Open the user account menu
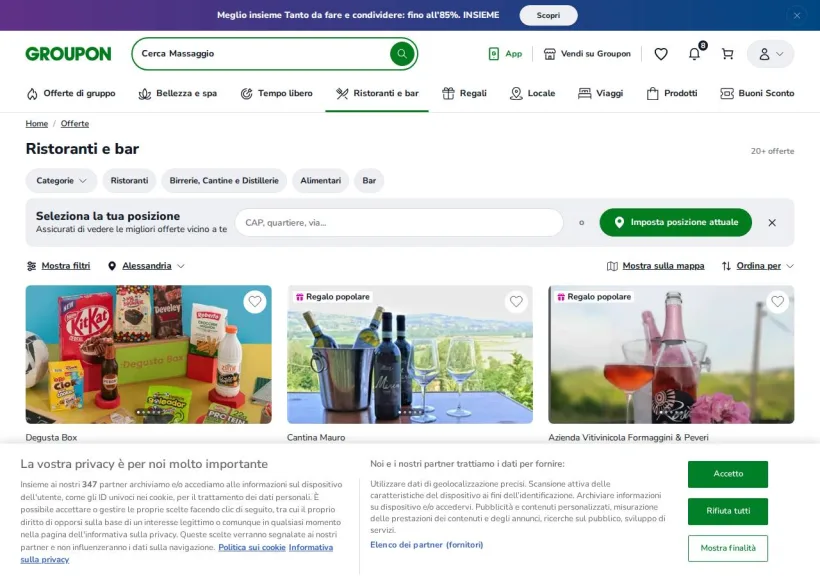 click(x=770, y=54)
